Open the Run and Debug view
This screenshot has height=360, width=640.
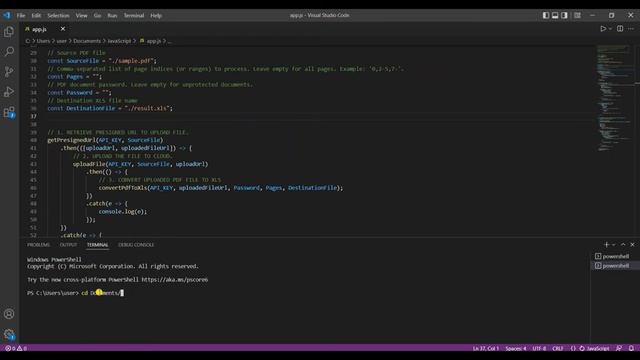[x=9, y=92]
